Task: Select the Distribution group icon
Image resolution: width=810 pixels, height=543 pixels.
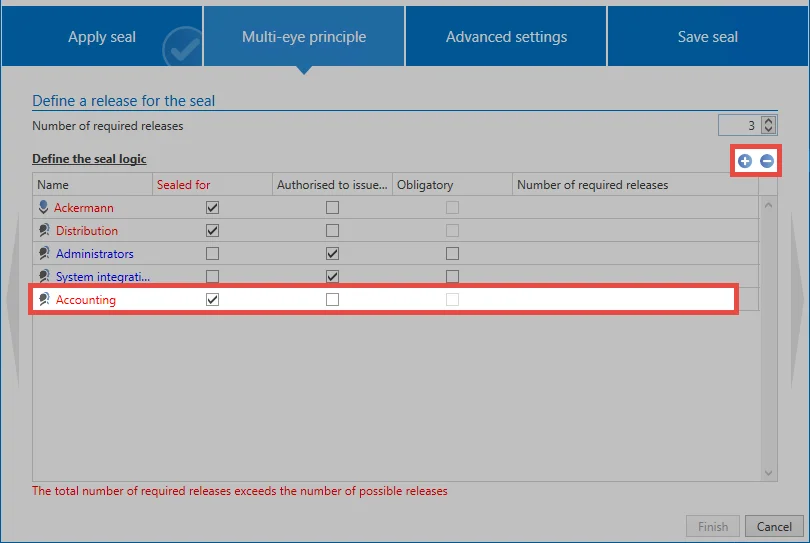Action: tap(44, 230)
